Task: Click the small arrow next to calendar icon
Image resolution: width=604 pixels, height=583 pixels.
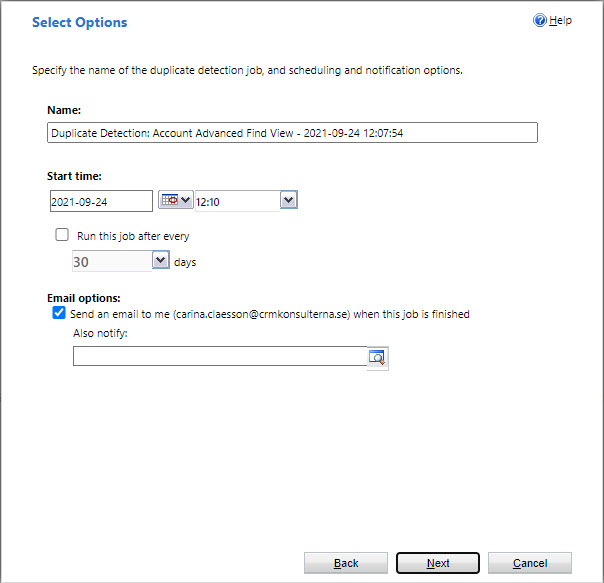Action: [185, 201]
